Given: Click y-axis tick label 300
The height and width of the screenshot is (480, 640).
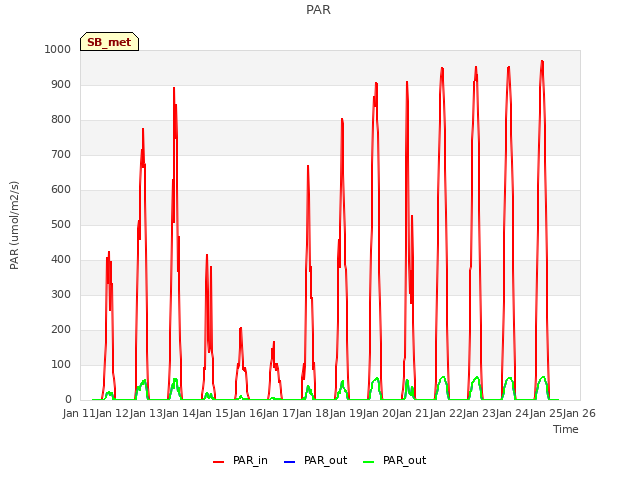Looking at the screenshot, I should tap(61, 295).
